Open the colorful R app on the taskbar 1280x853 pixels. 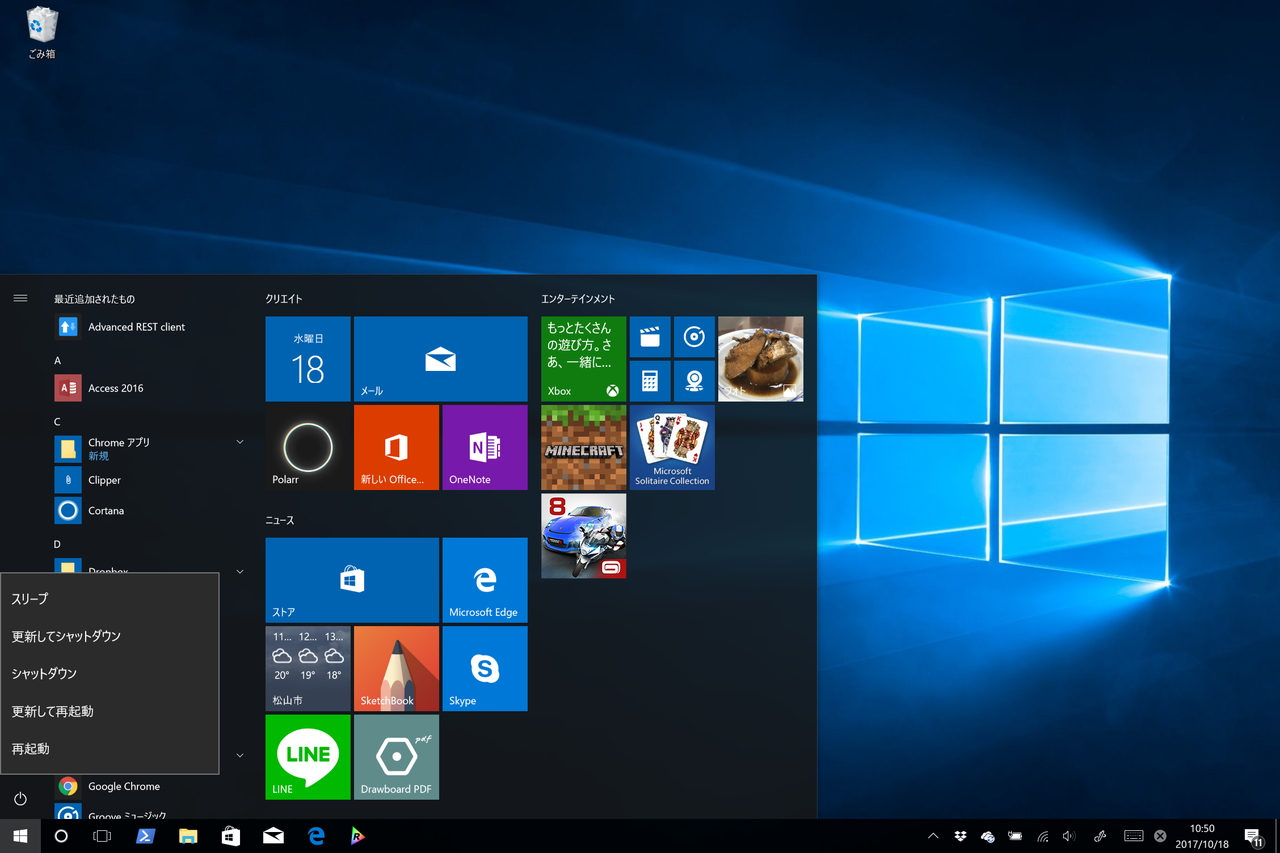tap(358, 836)
